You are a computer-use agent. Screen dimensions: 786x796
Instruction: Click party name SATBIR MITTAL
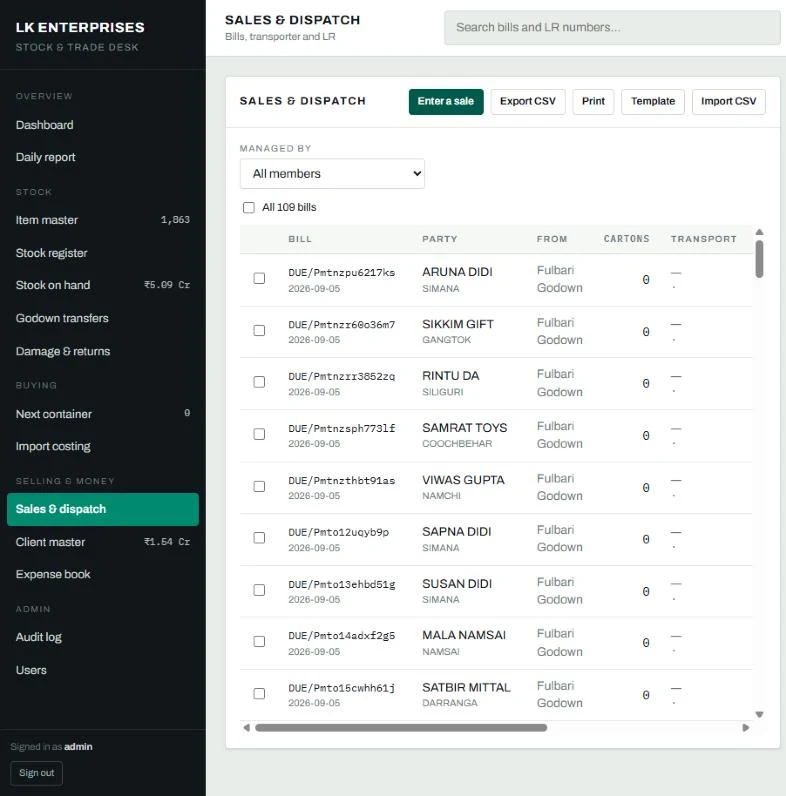[466, 687]
